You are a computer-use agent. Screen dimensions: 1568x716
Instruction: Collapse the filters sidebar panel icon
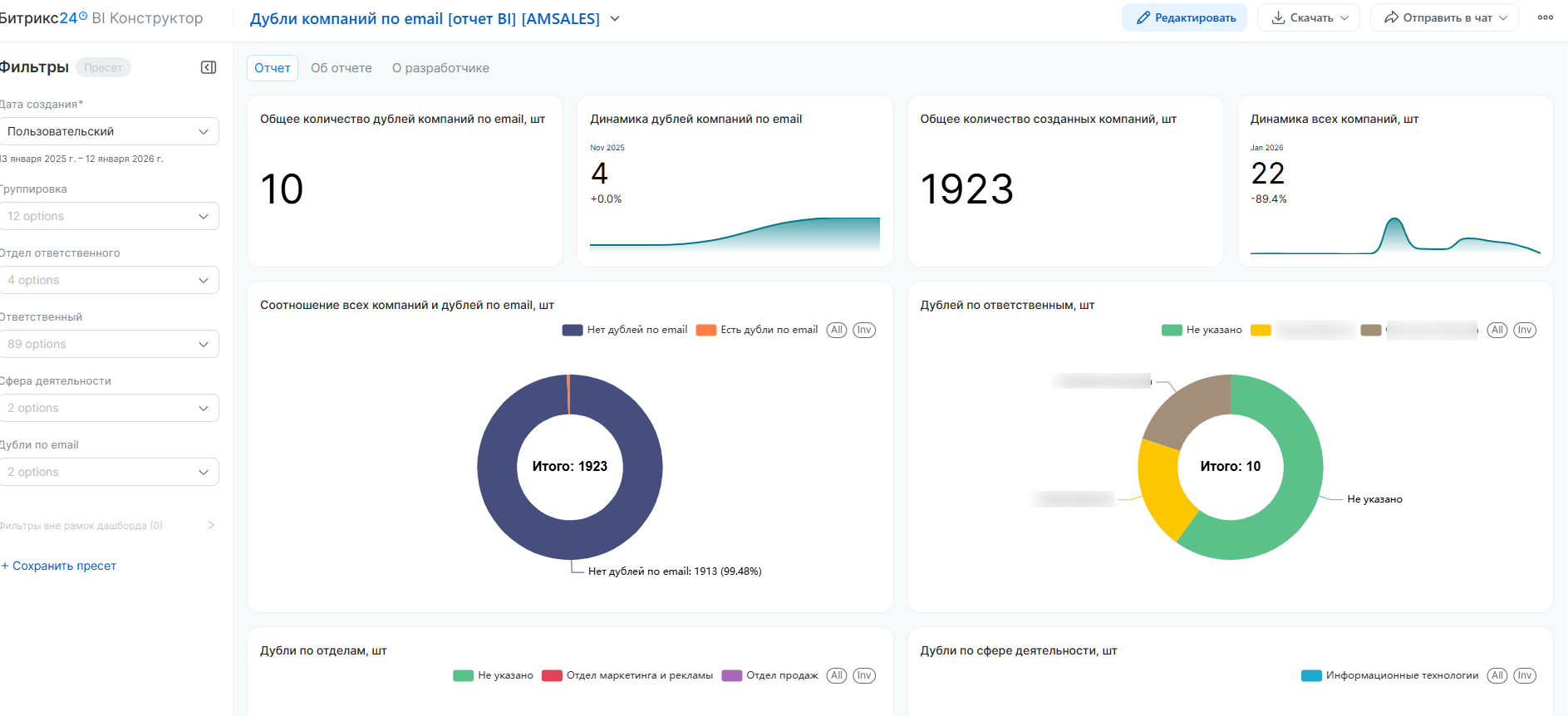[x=209, y=67]
